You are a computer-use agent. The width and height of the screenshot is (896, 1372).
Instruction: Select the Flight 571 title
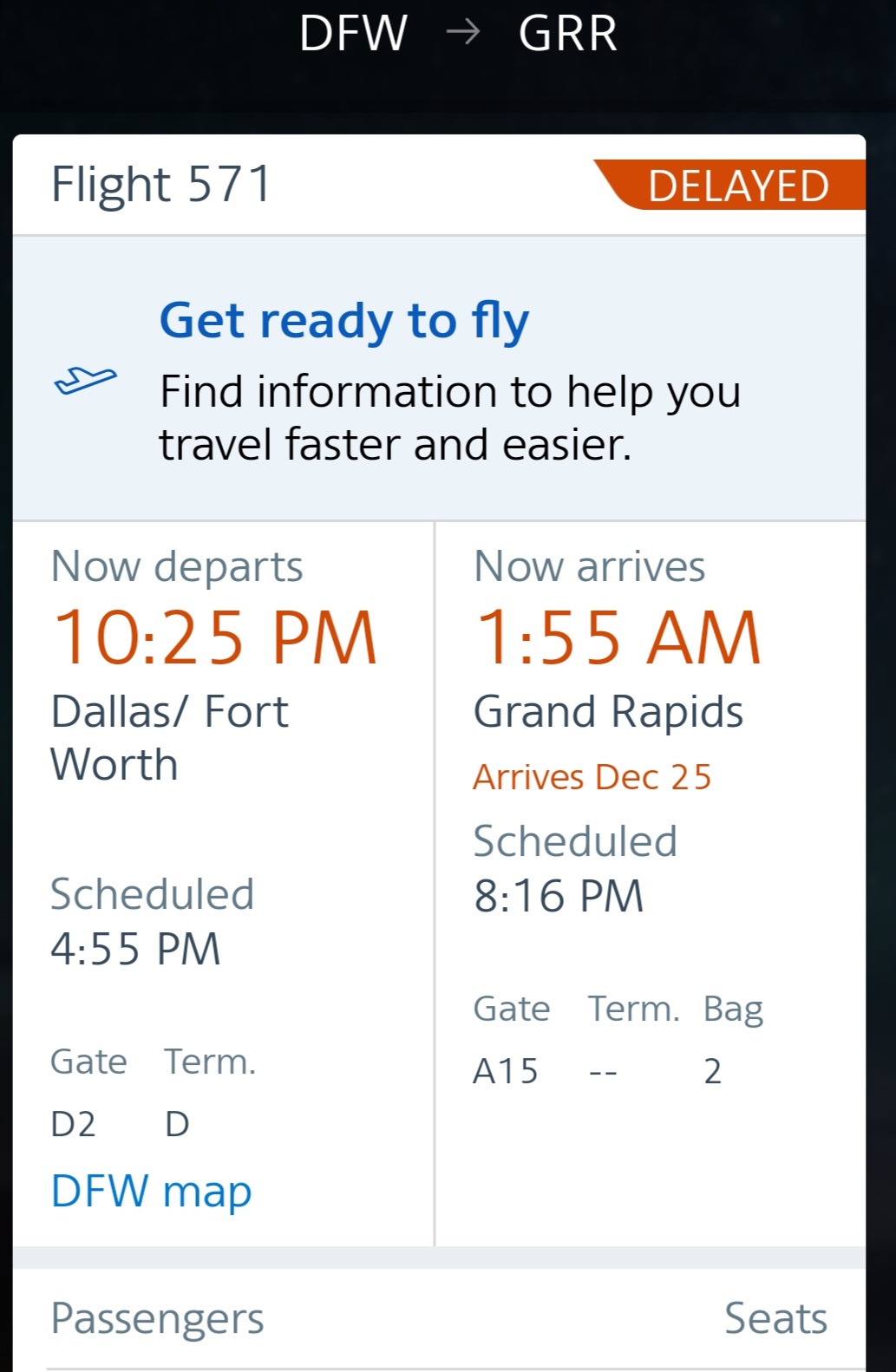point(161,185)
